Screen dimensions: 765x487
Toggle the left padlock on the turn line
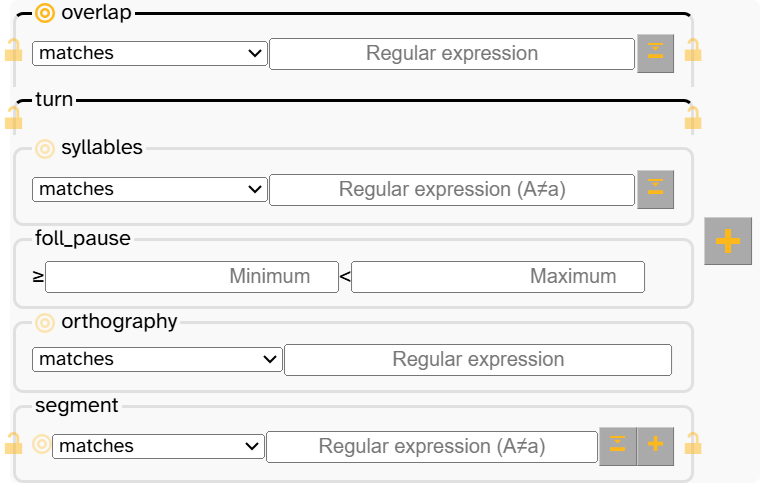click(x=13, y=119)
